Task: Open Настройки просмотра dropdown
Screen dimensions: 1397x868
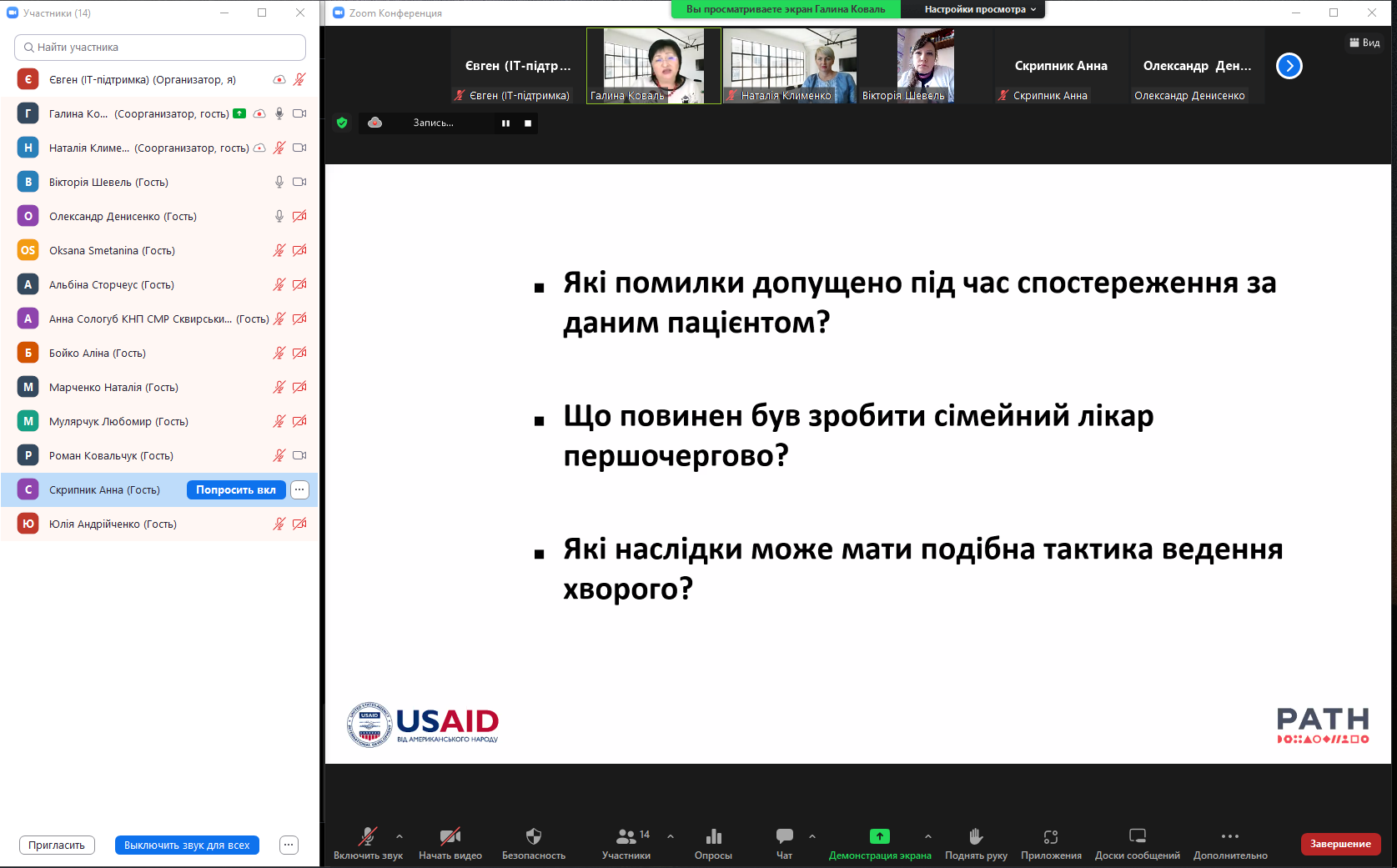Action: point(979,9)
